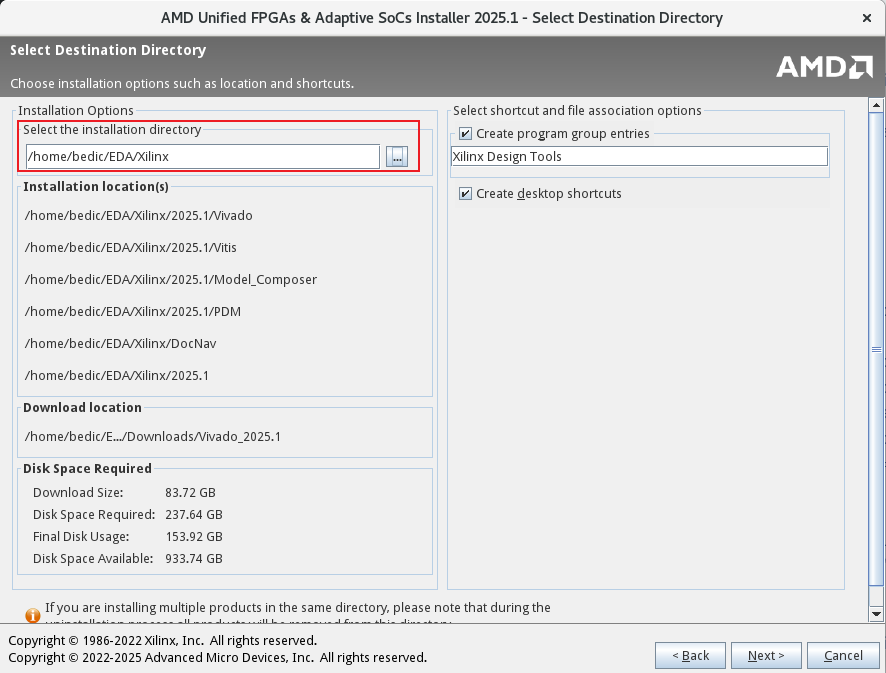Click the browse button next to installation directory

click(397, 157)
